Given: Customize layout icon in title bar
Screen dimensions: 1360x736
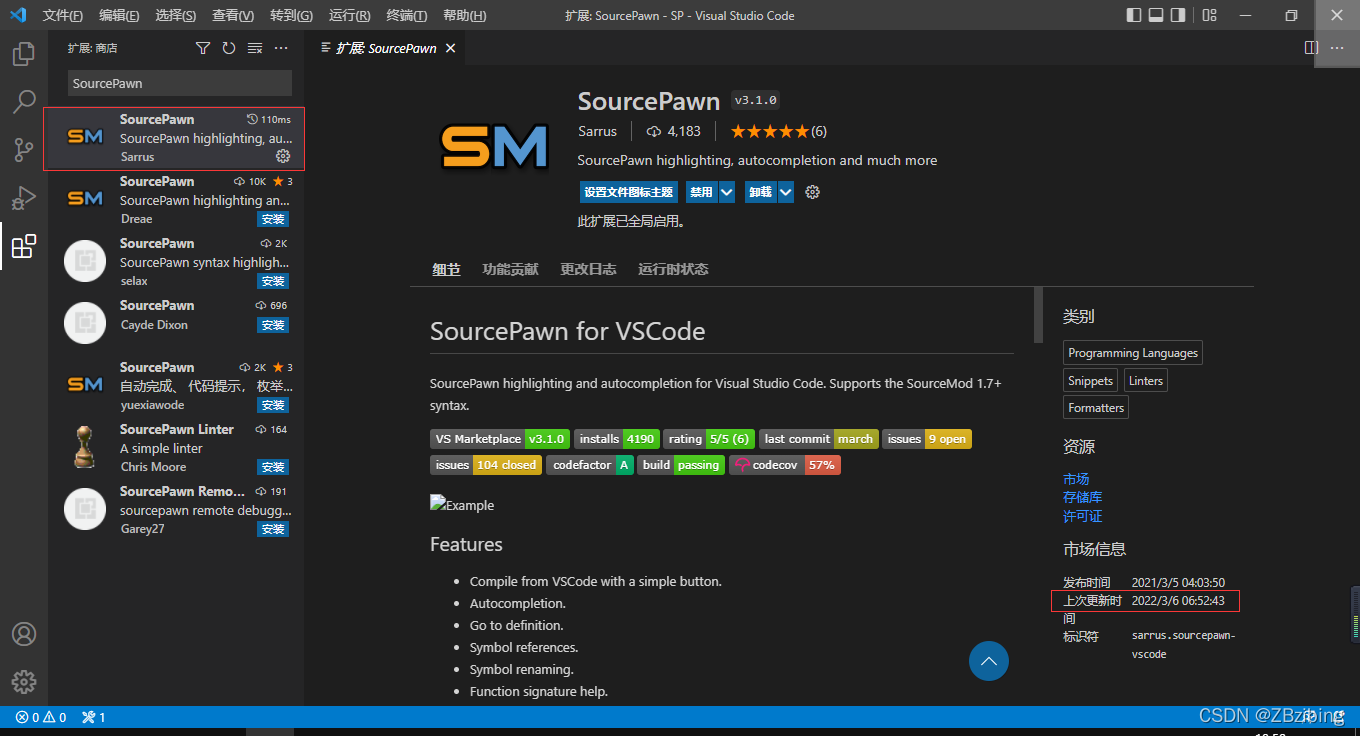Looking at the screenshot, I should 1210,15.
